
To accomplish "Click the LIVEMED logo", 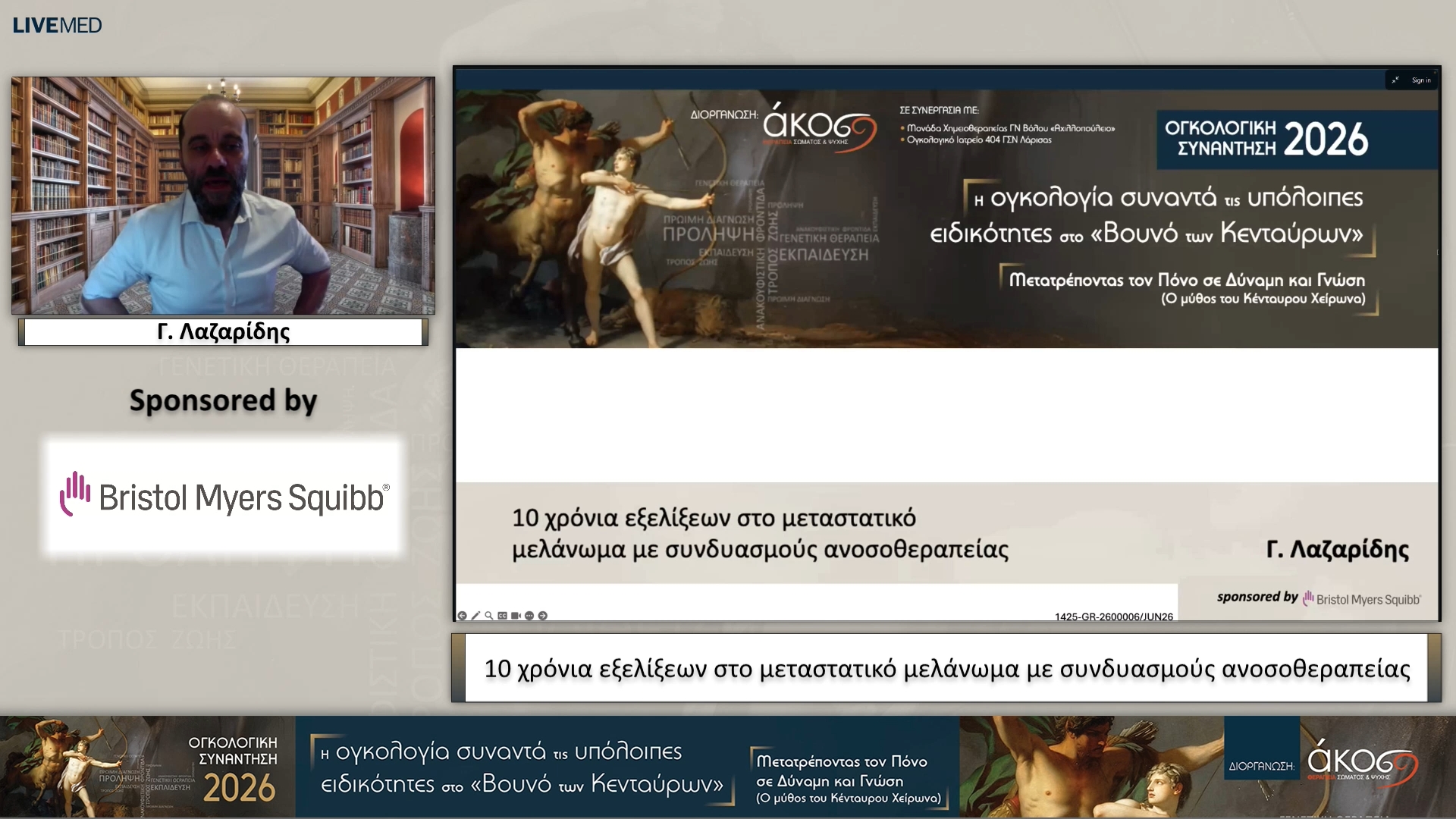I will [x=57, y=25].
